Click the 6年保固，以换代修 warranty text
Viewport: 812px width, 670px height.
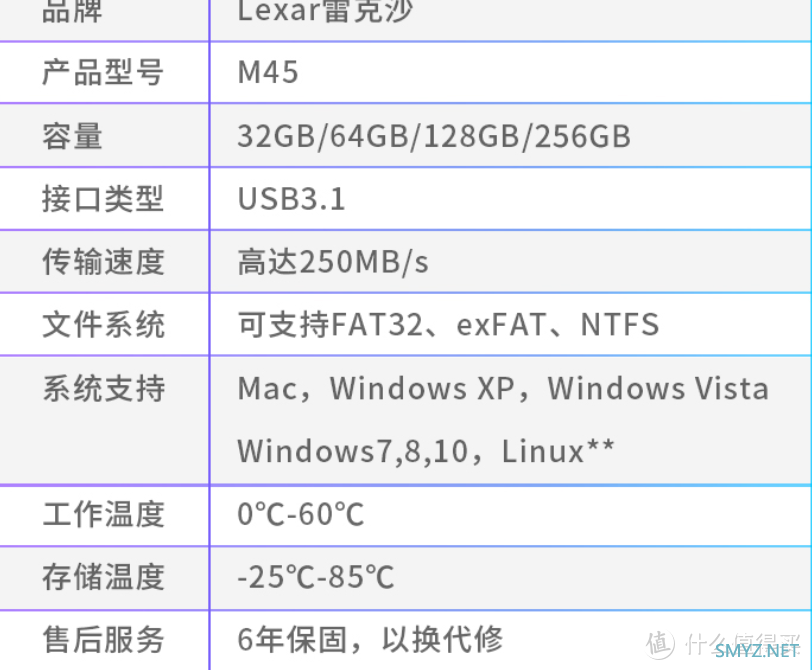[x=370, y=640]
